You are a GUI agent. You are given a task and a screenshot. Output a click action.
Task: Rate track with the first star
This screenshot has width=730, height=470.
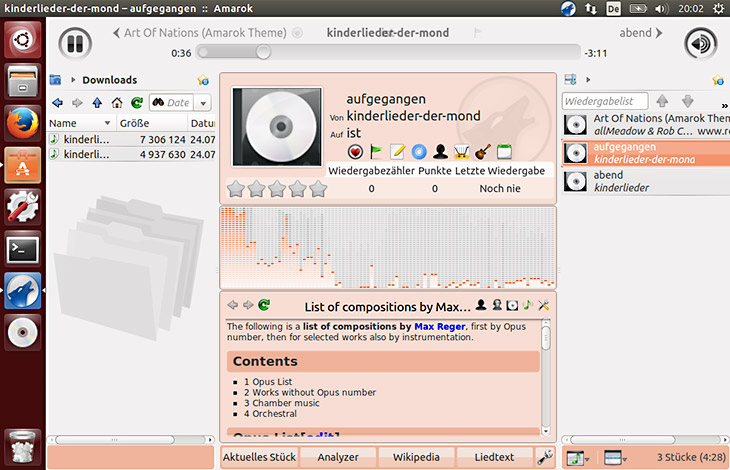236,189
